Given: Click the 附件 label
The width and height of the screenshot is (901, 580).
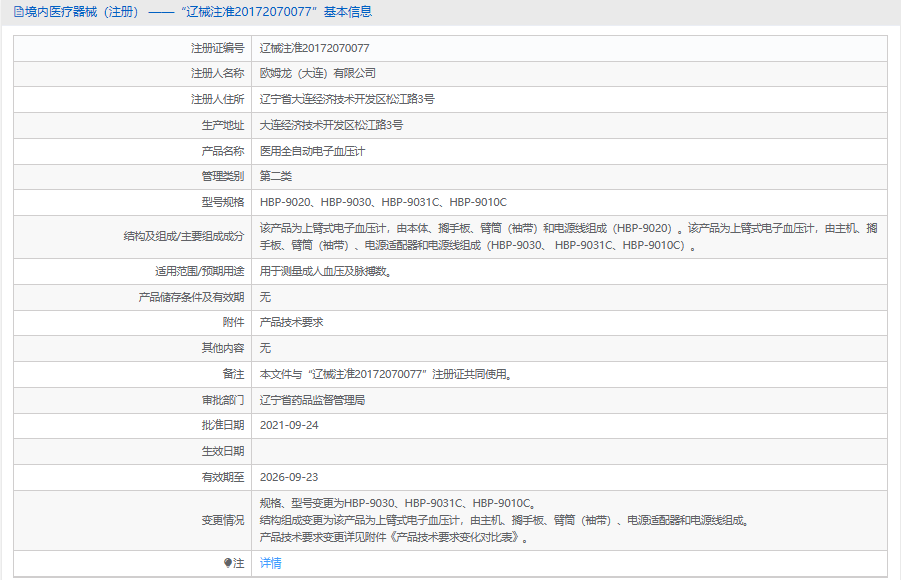Looking at the screenshot, I should click(x=233, y=322).
